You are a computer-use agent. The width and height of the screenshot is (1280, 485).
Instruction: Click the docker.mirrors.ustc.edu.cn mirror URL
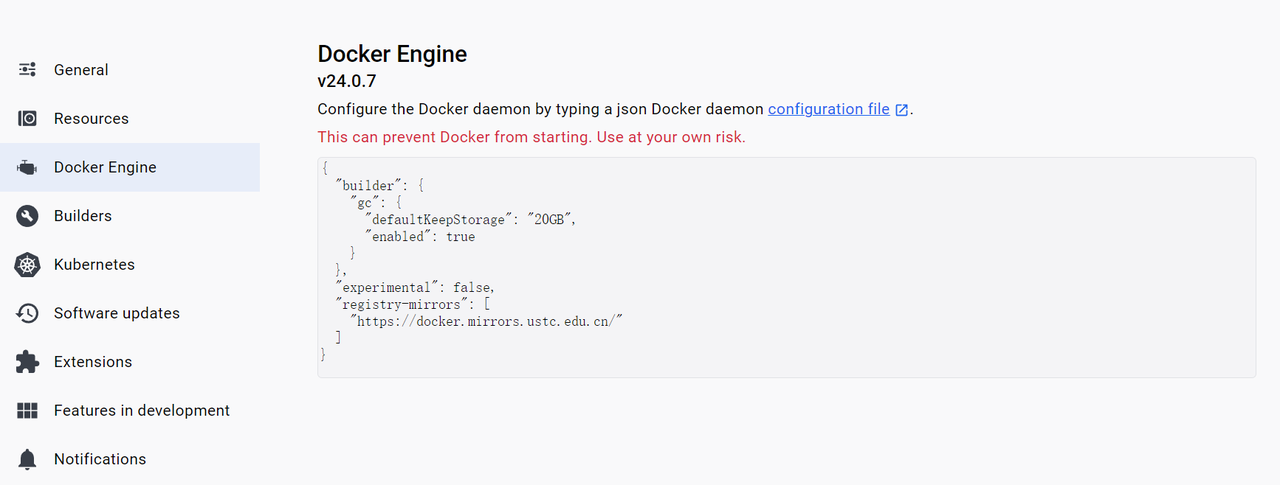(488, 321)
